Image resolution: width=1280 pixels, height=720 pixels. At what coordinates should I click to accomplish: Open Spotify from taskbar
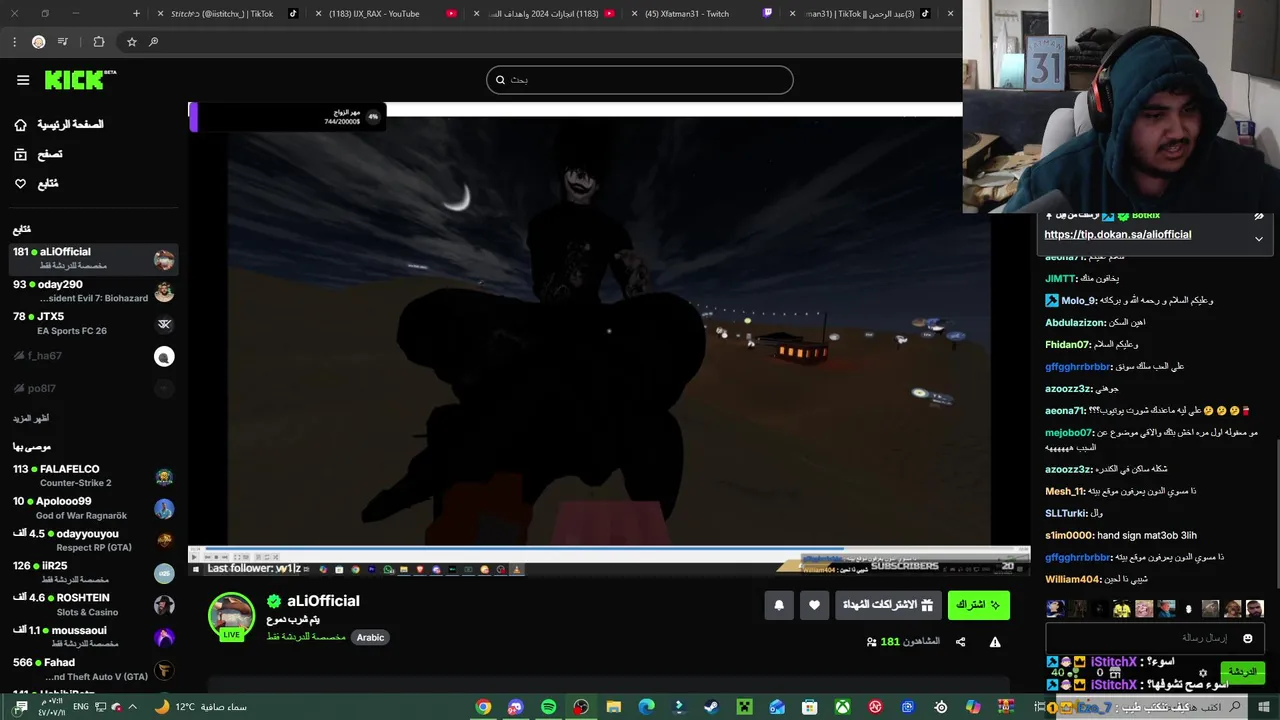point(548,707)
